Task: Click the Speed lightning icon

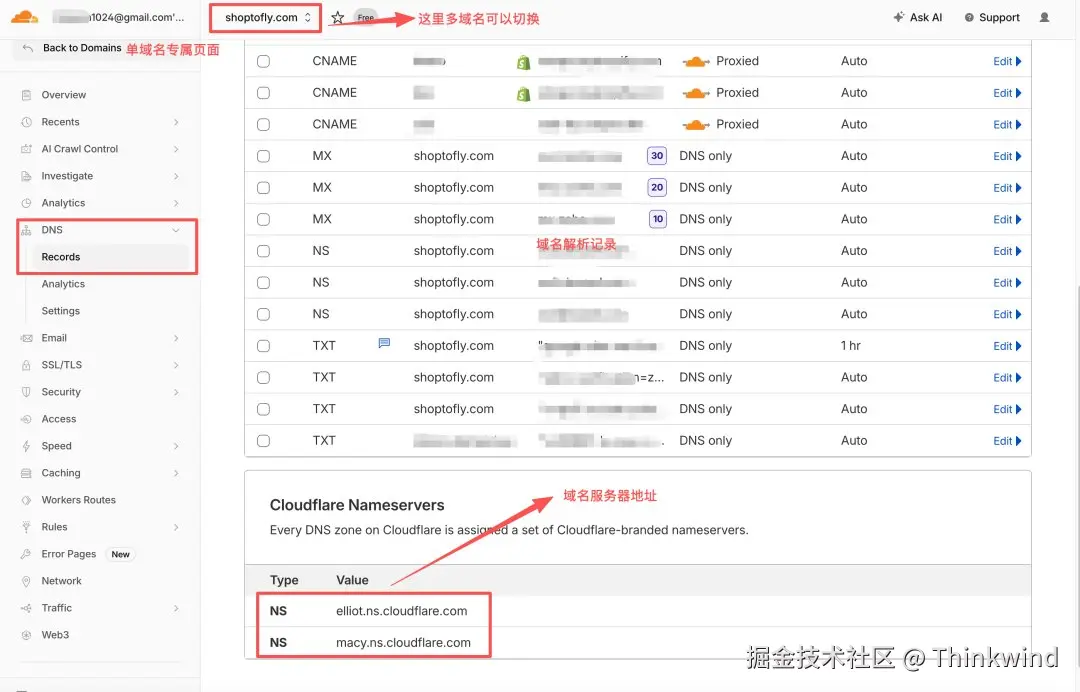Action: tap(26, 446)
